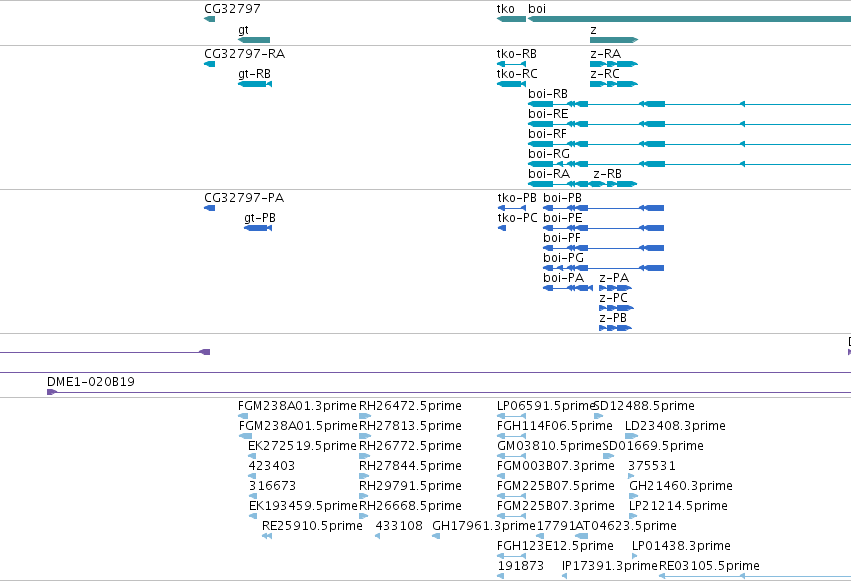Select the RH27813.5prime EST label
This screenshot has width=851, height=581.
point(410,426)
